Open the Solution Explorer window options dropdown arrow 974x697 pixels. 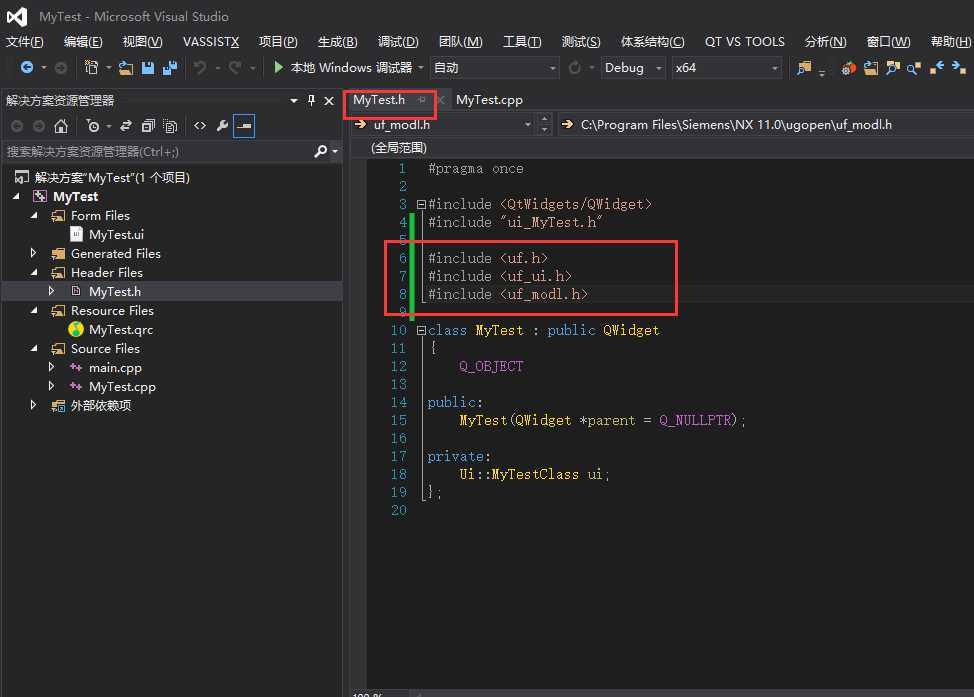pos(293,100)
